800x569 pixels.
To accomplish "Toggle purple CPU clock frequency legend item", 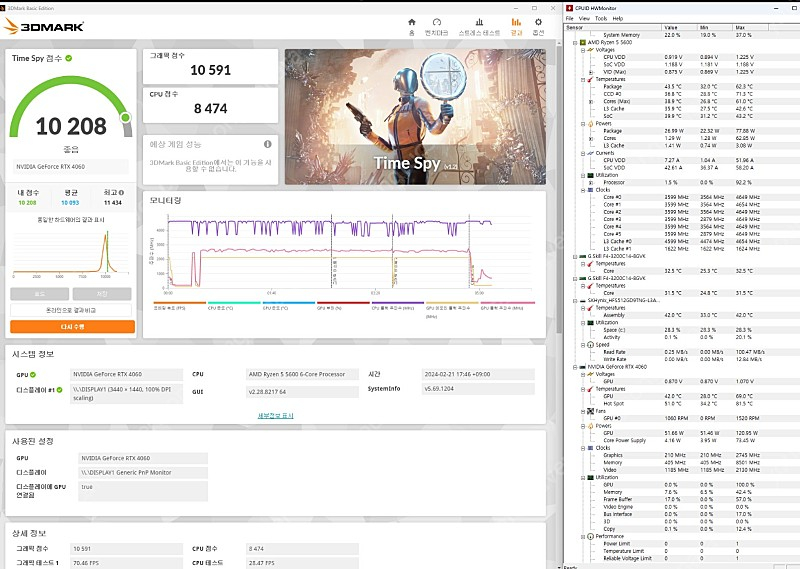I will point(397,306).
